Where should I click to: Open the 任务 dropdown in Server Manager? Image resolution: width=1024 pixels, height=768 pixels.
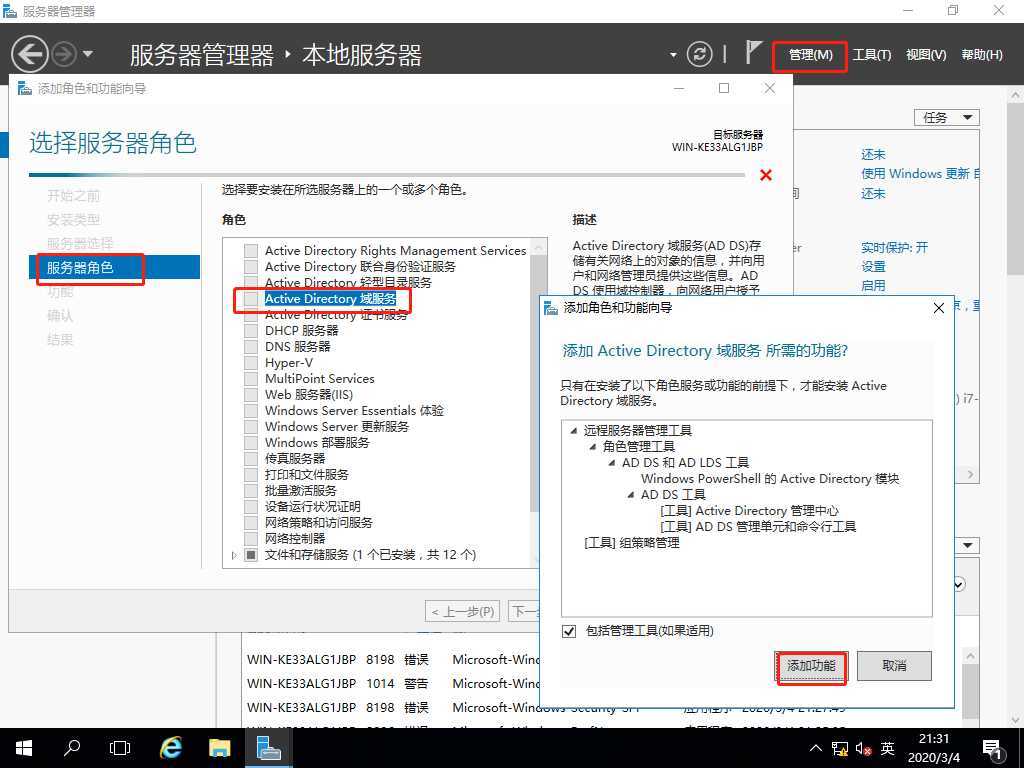pos(946,118)
